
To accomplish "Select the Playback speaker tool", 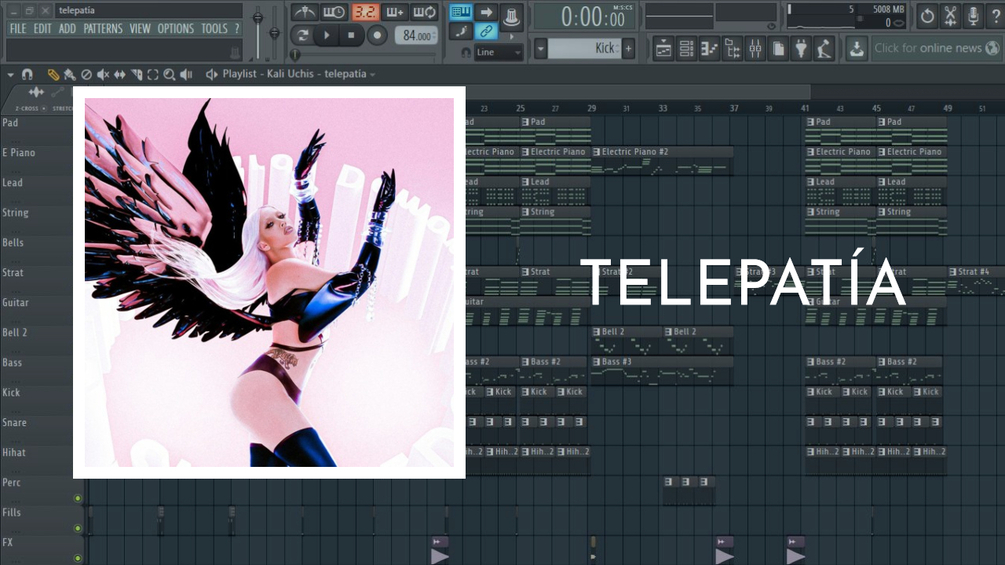I will [x=186, y=74].
